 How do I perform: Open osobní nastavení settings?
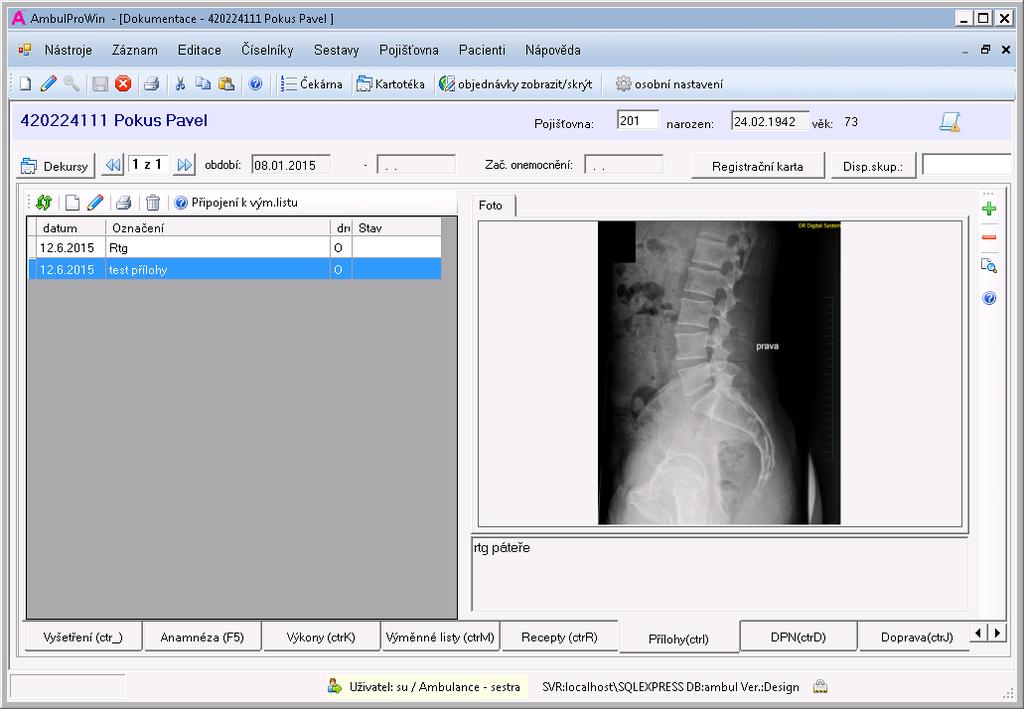point(669,84)
